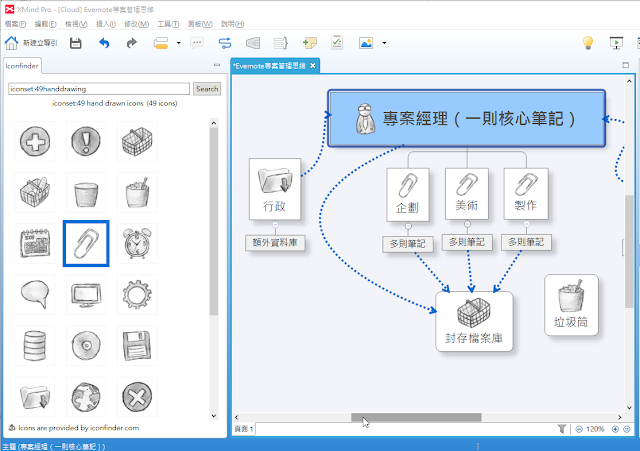Viewport: 640px width, 451px height.
Task: Add a callout with the speech bubble icon
Action: (x=197, y=43)
